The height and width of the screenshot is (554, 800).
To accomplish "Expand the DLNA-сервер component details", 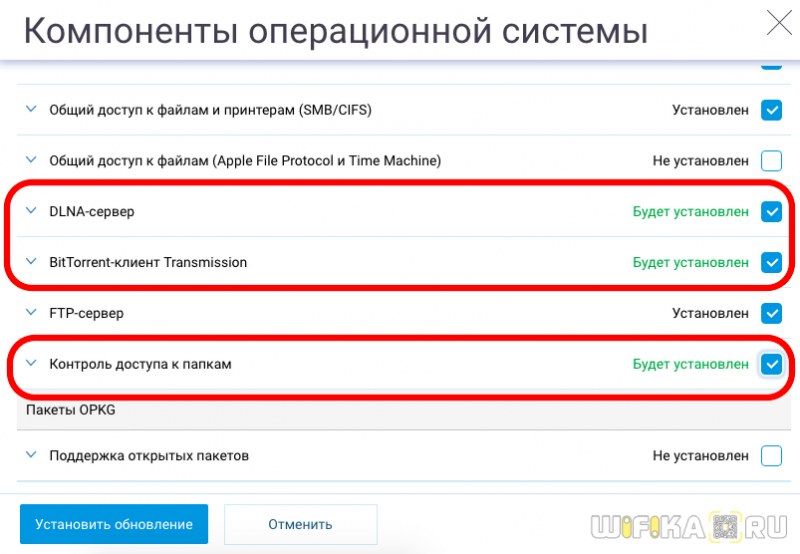I will [x=31, y=211].
